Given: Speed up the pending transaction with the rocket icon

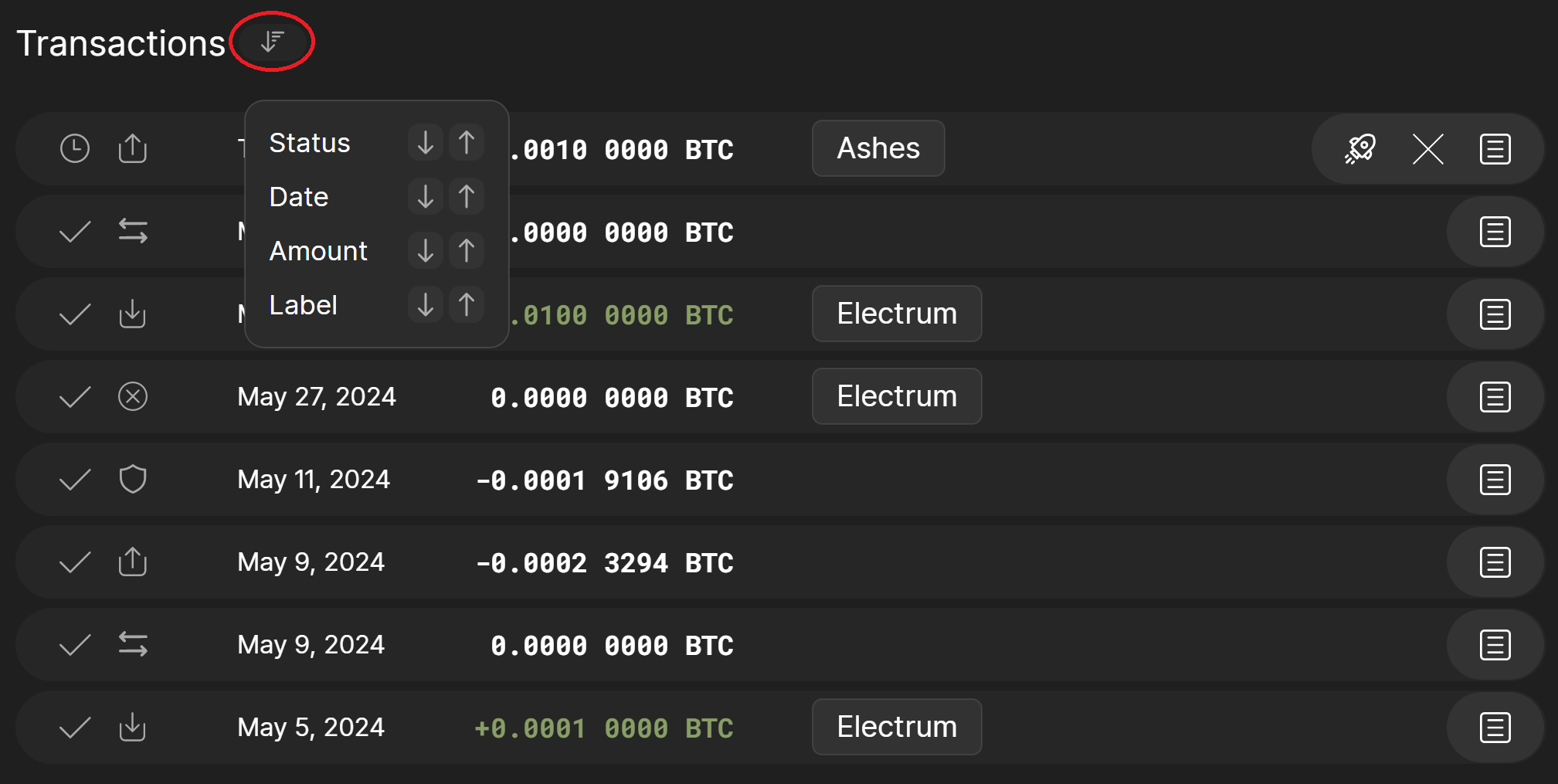Looking at the screenshot, I should 1359,148.
